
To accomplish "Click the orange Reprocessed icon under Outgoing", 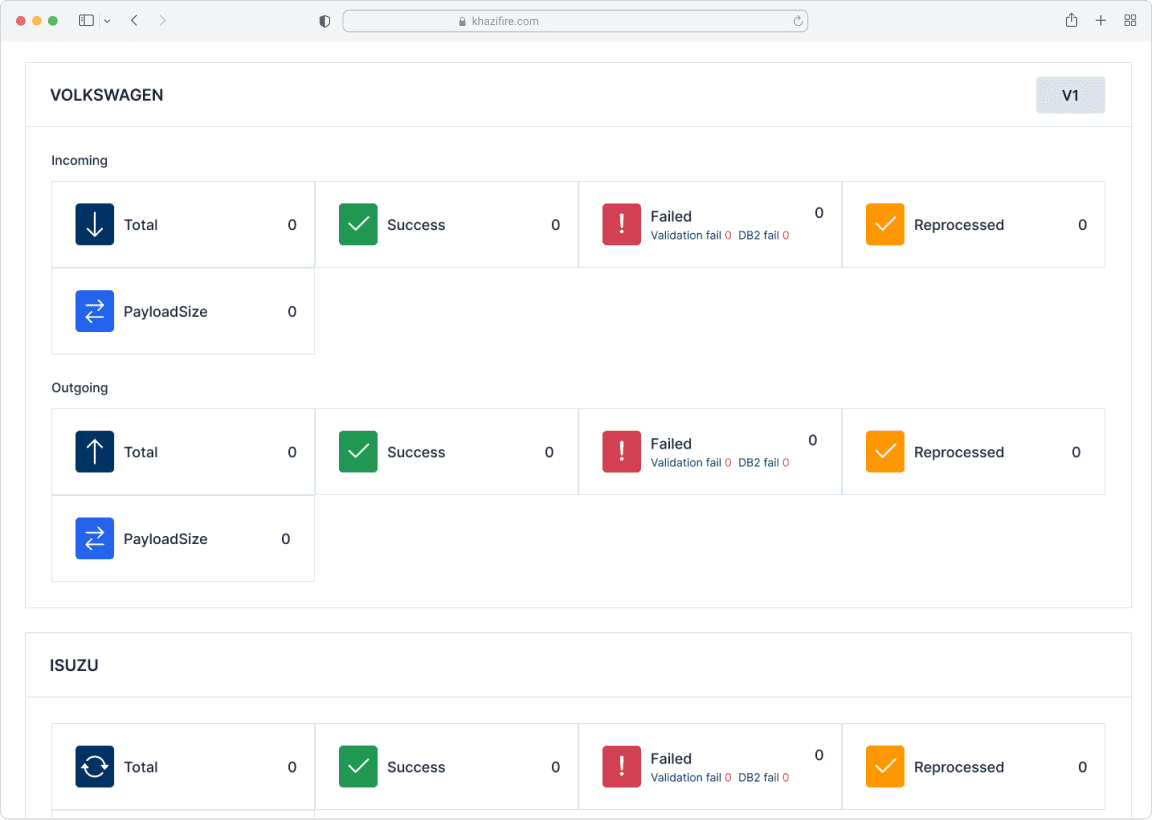I will 885,451.
